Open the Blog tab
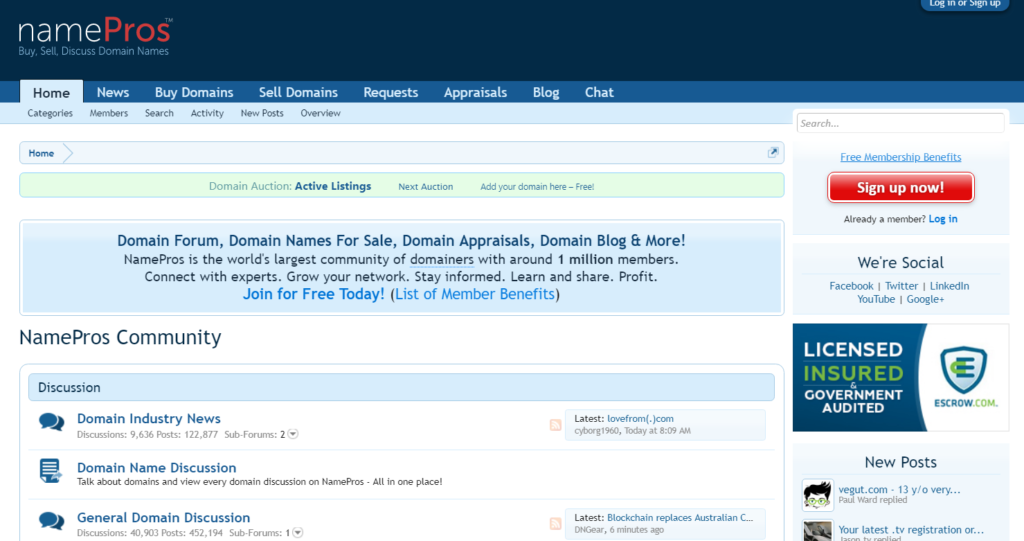Viewport: 1024px width, 541px height. click(x=546, y=92)
